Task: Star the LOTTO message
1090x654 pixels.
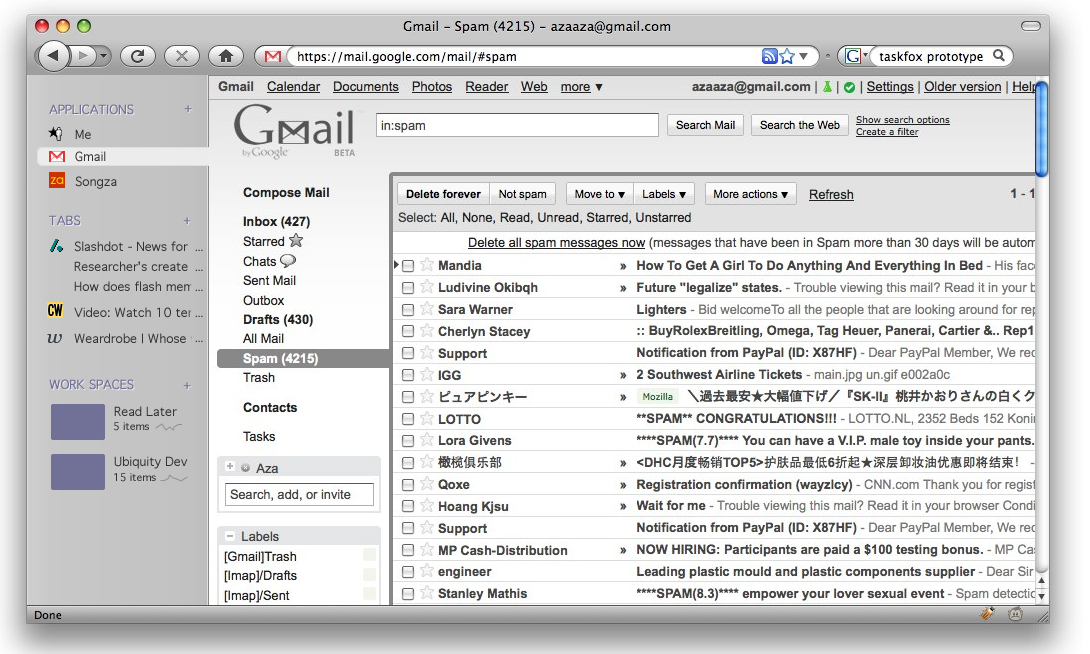Action: (x=427, y=418)
